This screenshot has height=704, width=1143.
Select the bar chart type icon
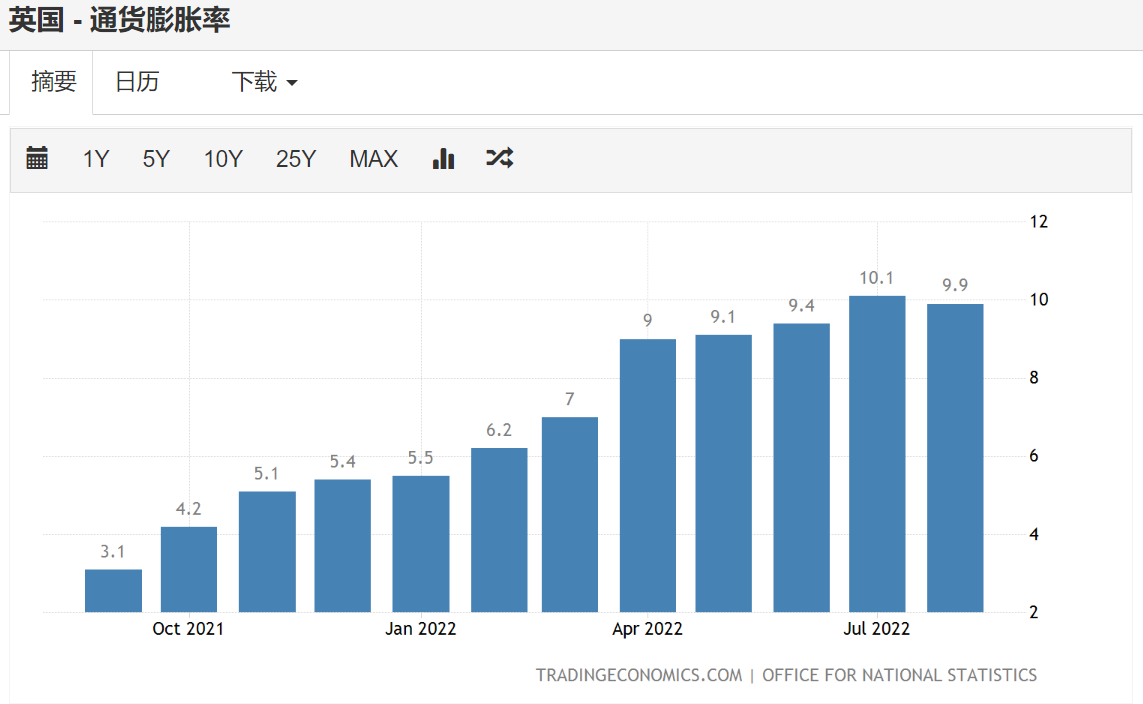click(x=443, y=158)
